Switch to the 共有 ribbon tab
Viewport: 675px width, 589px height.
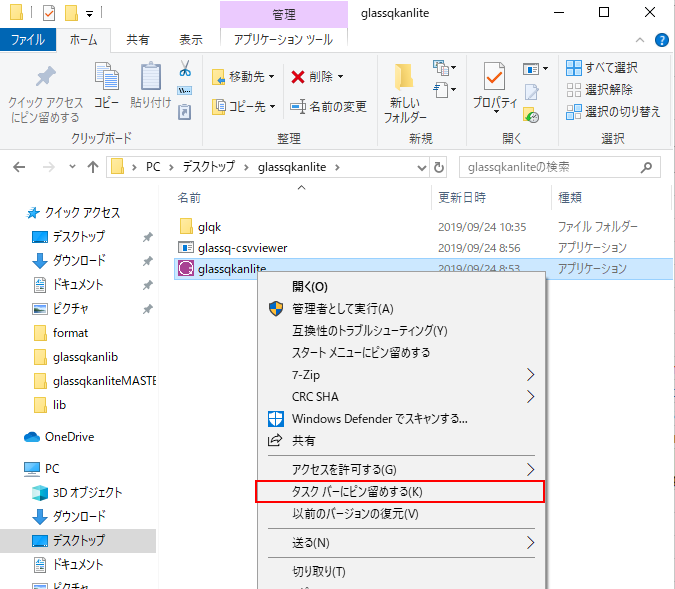pos(138,40)
